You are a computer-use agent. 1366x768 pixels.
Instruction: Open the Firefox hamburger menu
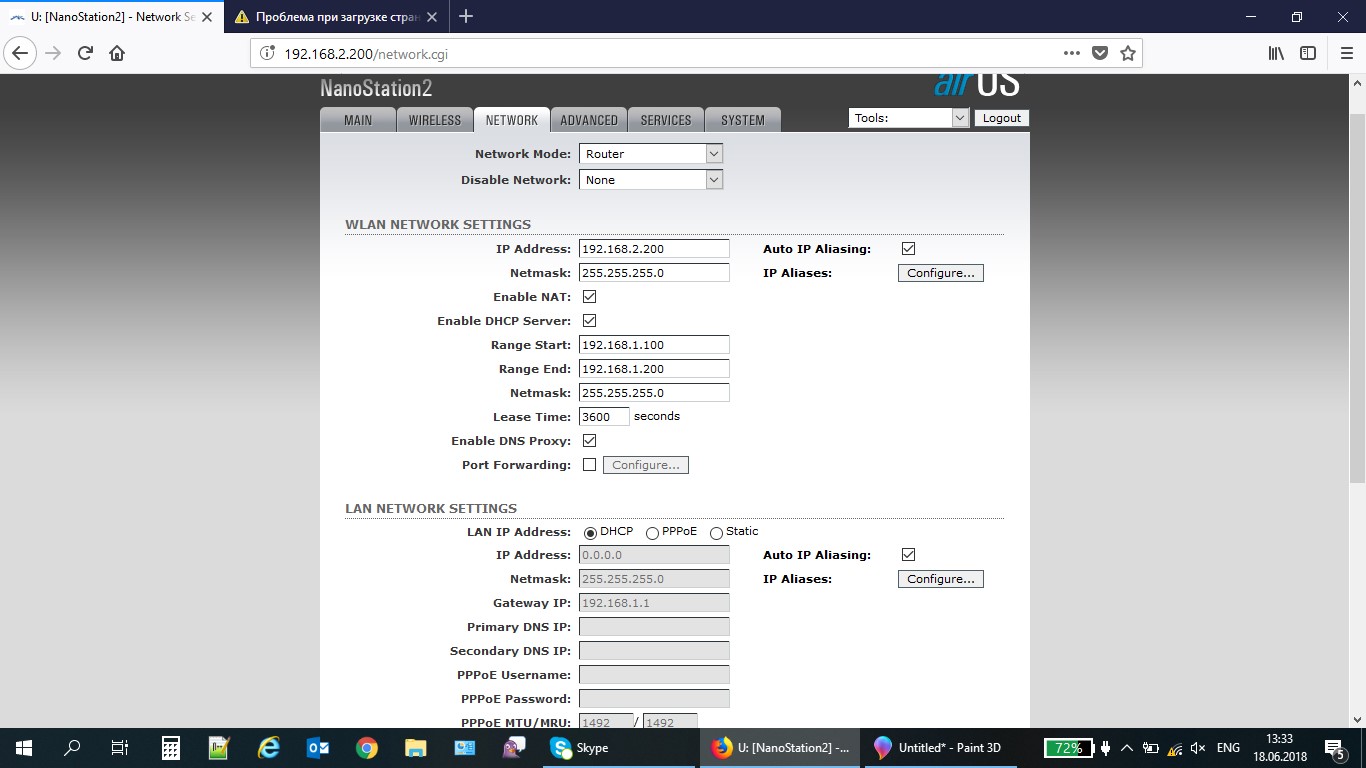[1346, 53]
